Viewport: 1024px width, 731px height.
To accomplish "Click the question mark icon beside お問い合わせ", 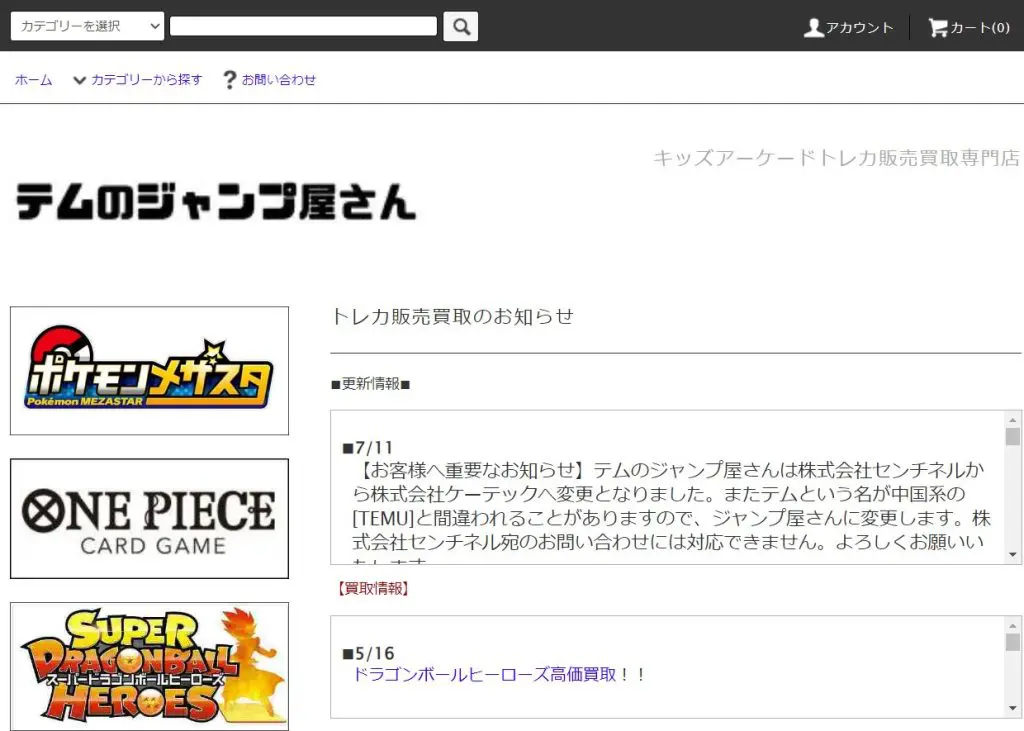I will pyautogui.click(x=229, y=80).
